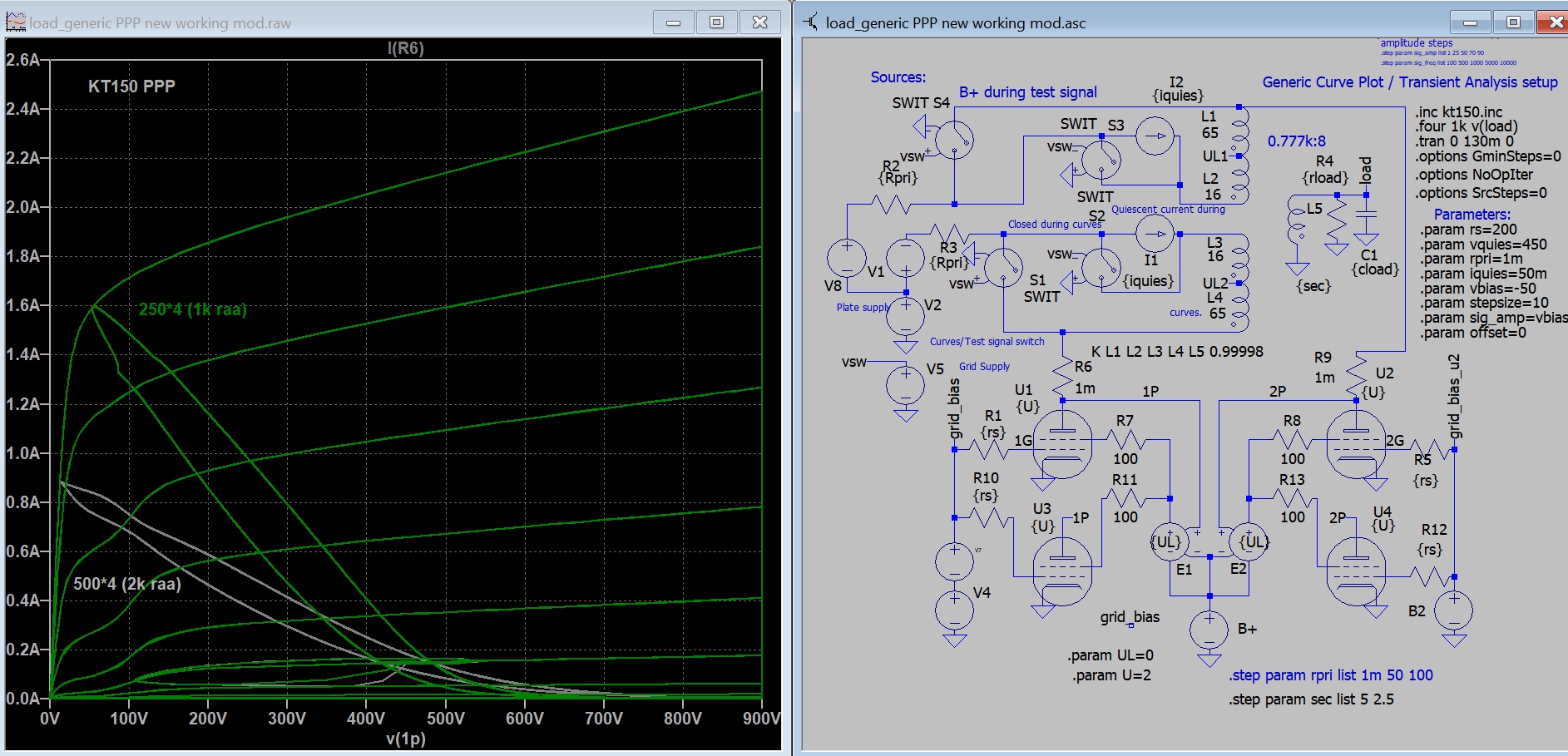The height and width of the screenshot is (756, 1568).
Task: Select resistor R2 zigzag symbol
Action: pos(891,204)
